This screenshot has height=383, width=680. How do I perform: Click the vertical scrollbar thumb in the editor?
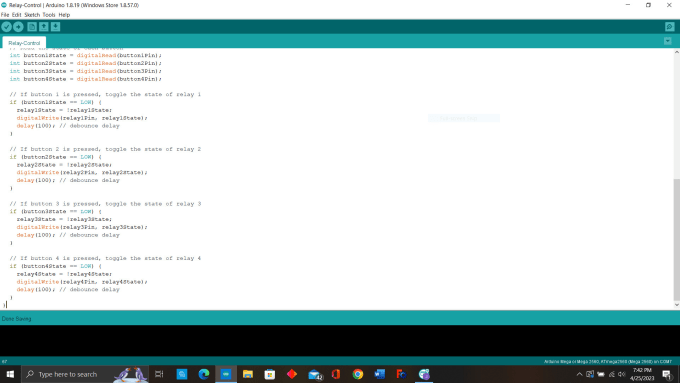677,239
